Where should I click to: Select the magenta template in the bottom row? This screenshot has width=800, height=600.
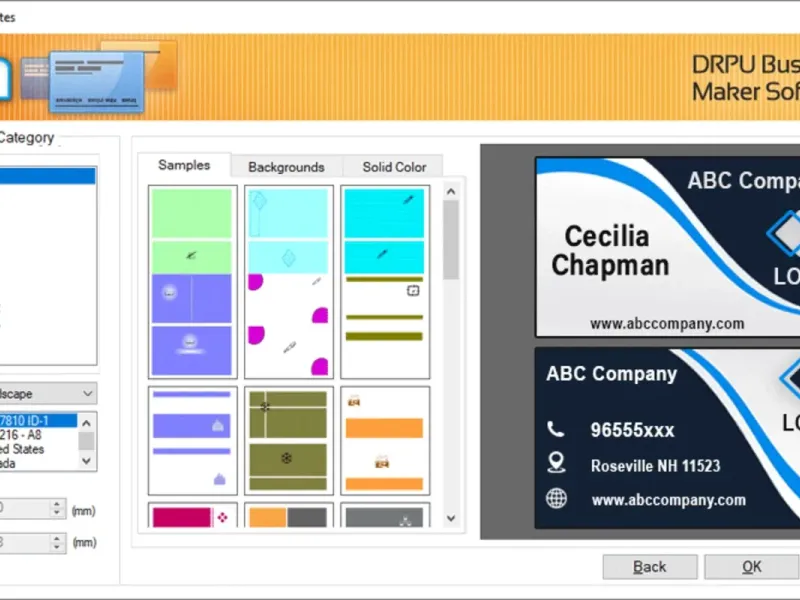click(x=192, y=515)
